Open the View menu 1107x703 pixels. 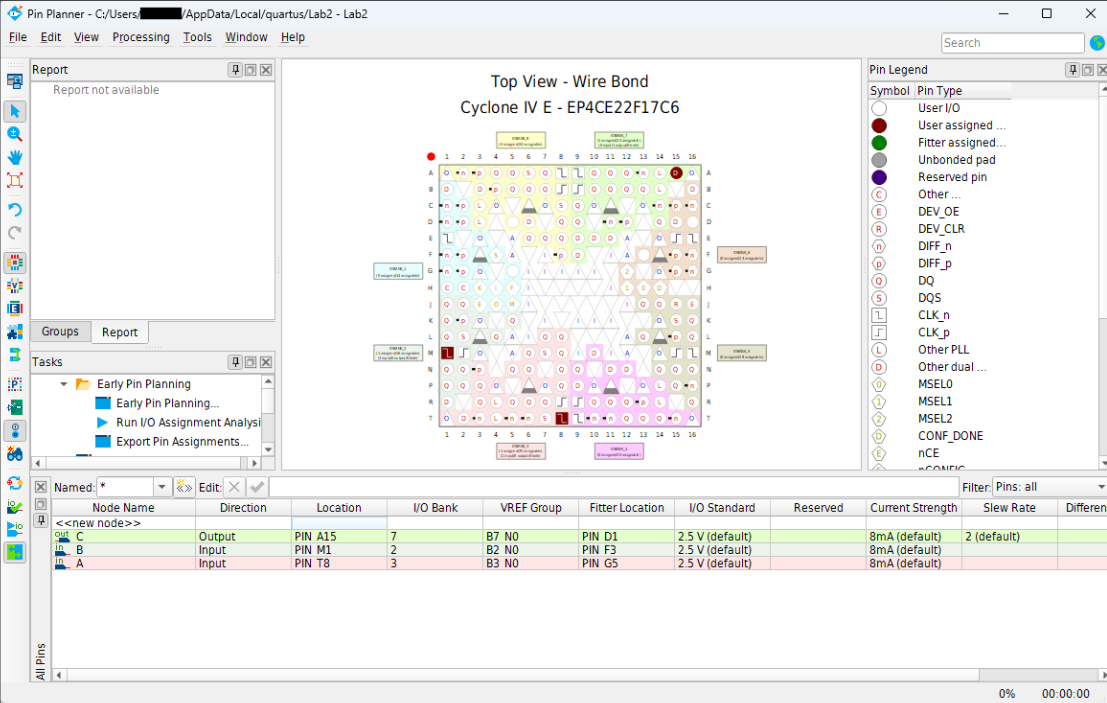coord(86,37)
